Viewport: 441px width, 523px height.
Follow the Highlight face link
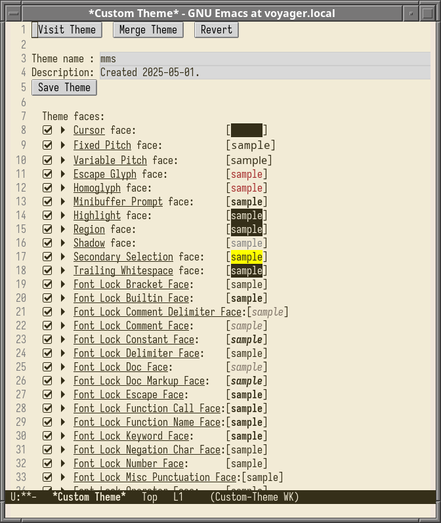[x=97, y=215]
